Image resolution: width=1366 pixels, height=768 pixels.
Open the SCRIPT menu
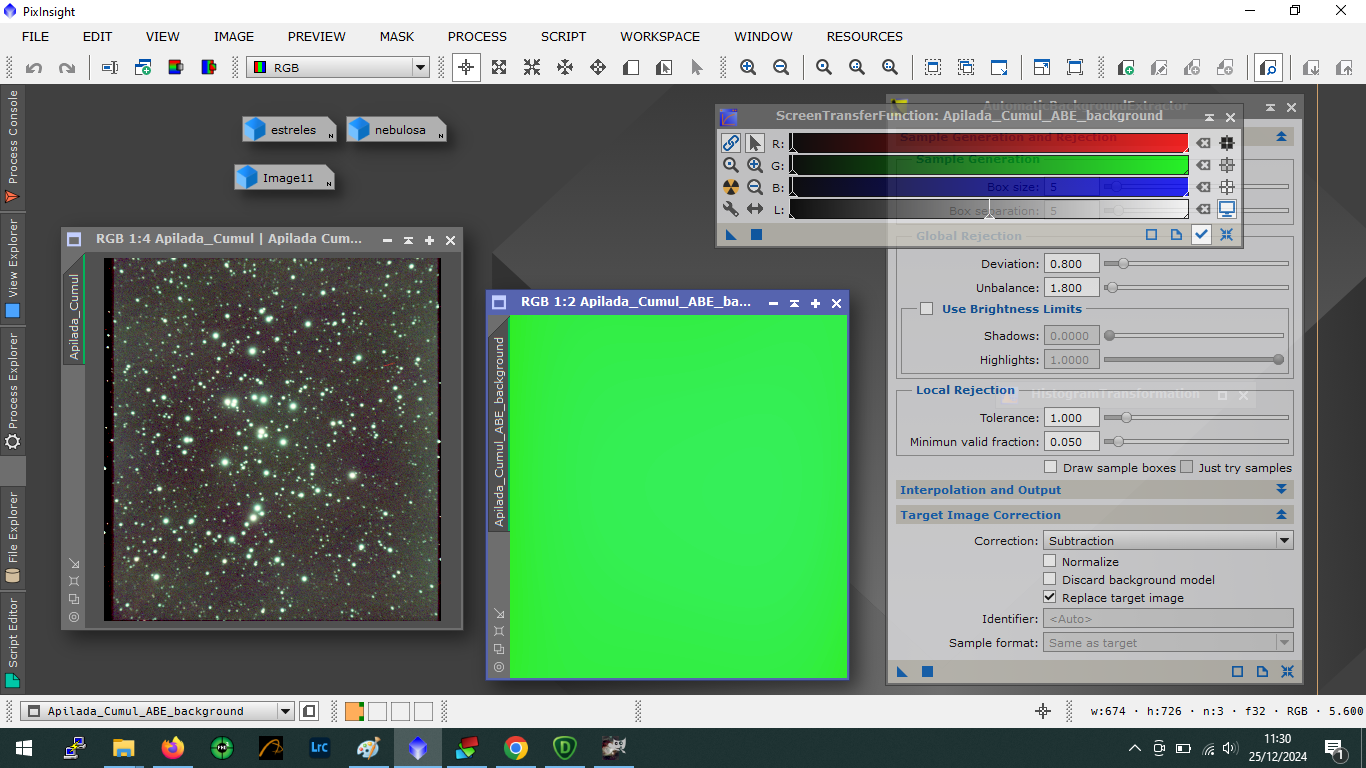click(x=563, y=36)
